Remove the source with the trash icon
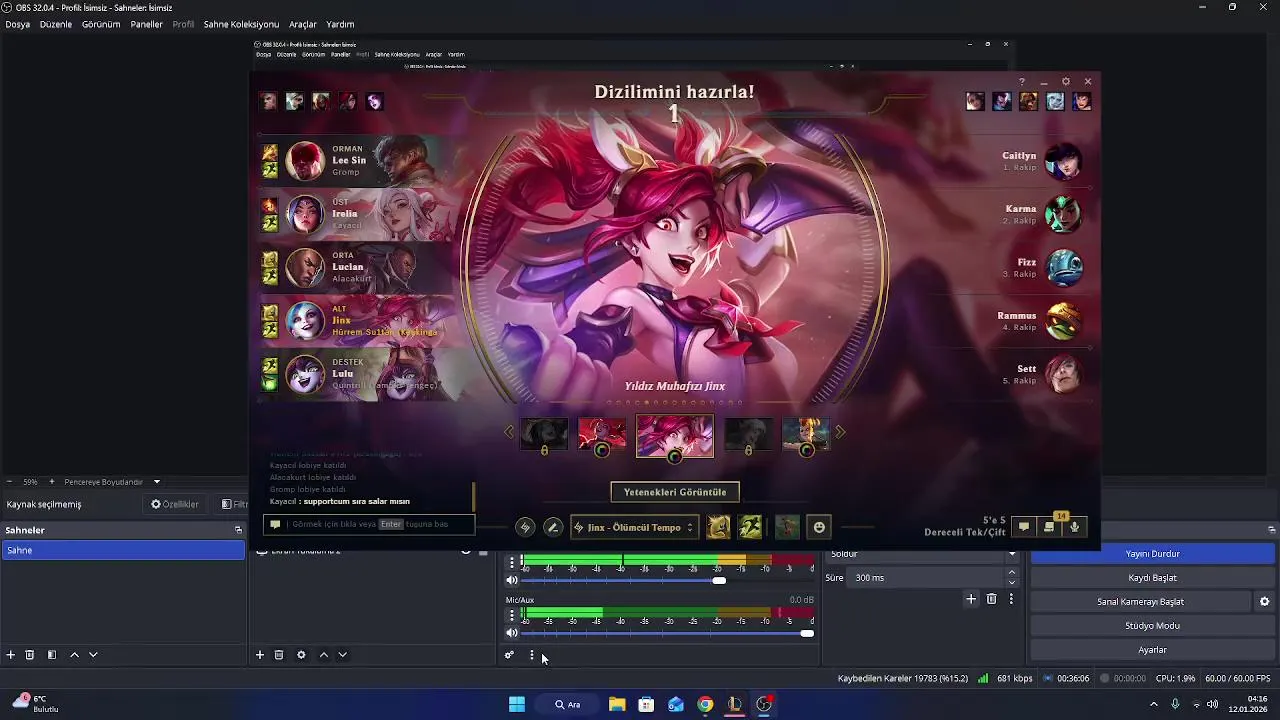 279,655
